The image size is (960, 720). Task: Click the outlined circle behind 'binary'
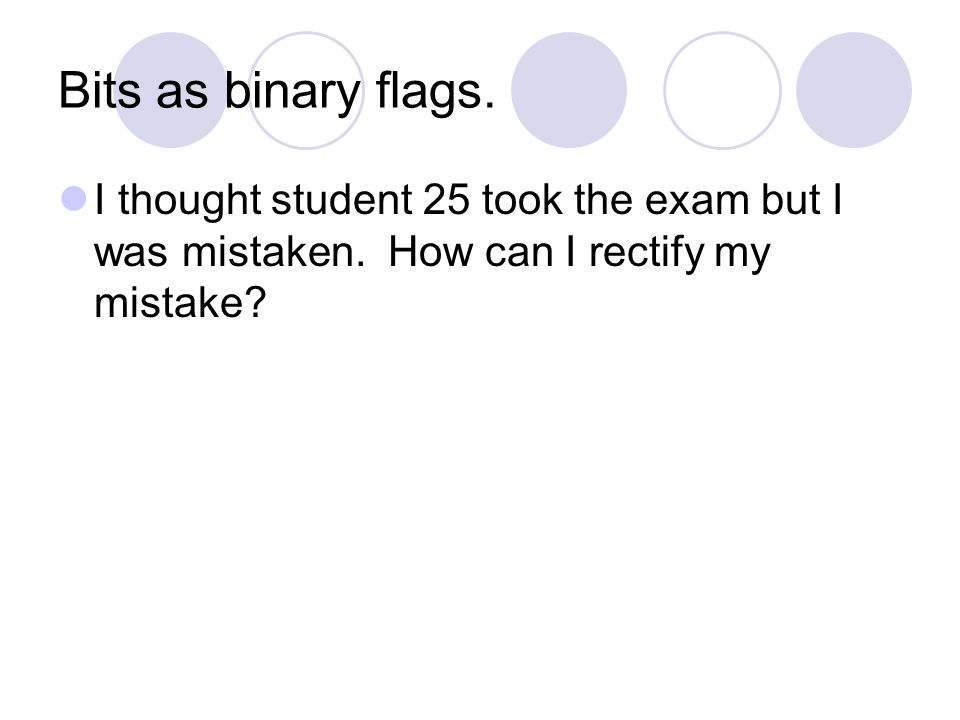click(x=306, y=90)
